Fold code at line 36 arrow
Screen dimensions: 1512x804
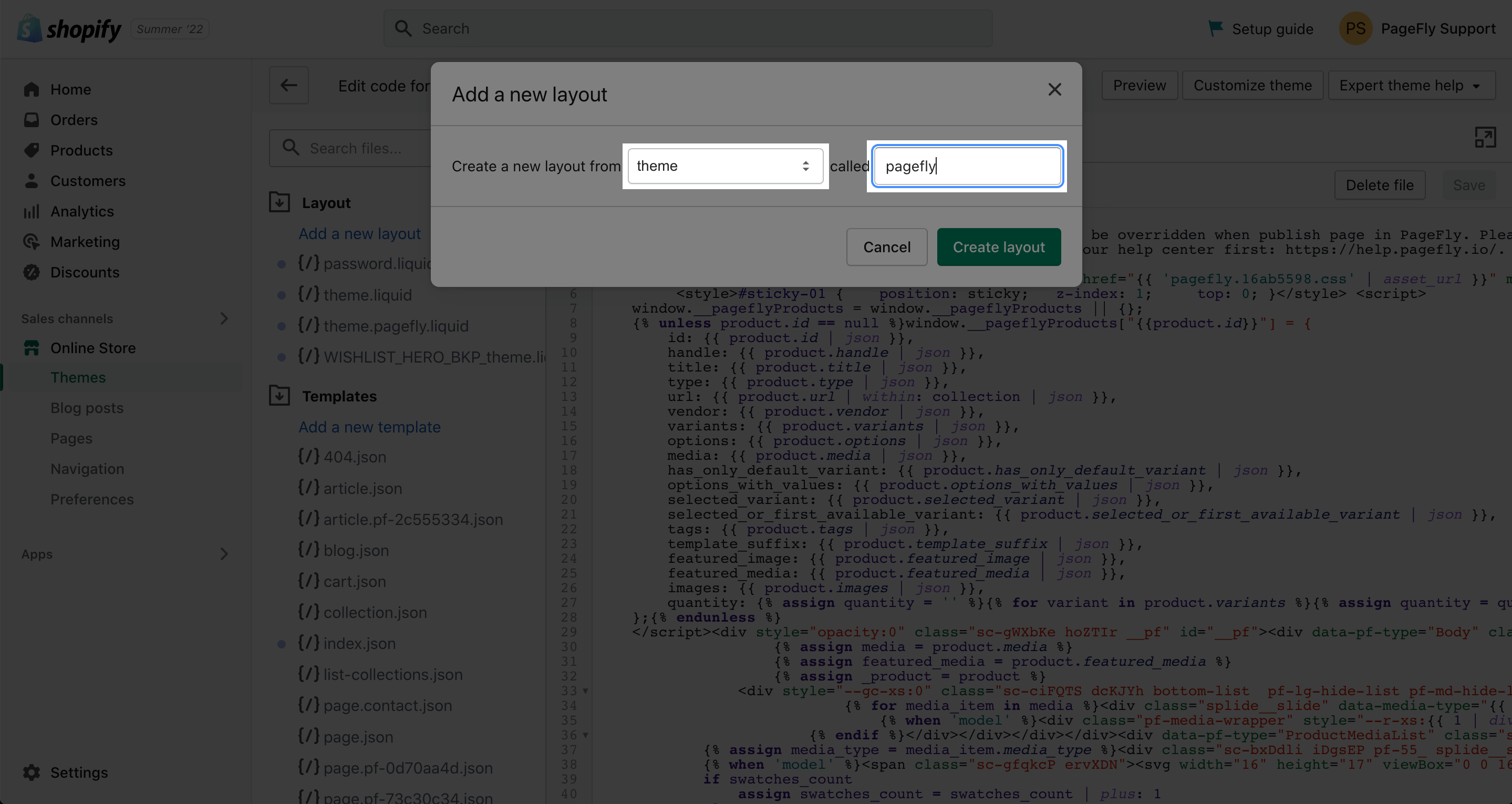coord(585,735)
